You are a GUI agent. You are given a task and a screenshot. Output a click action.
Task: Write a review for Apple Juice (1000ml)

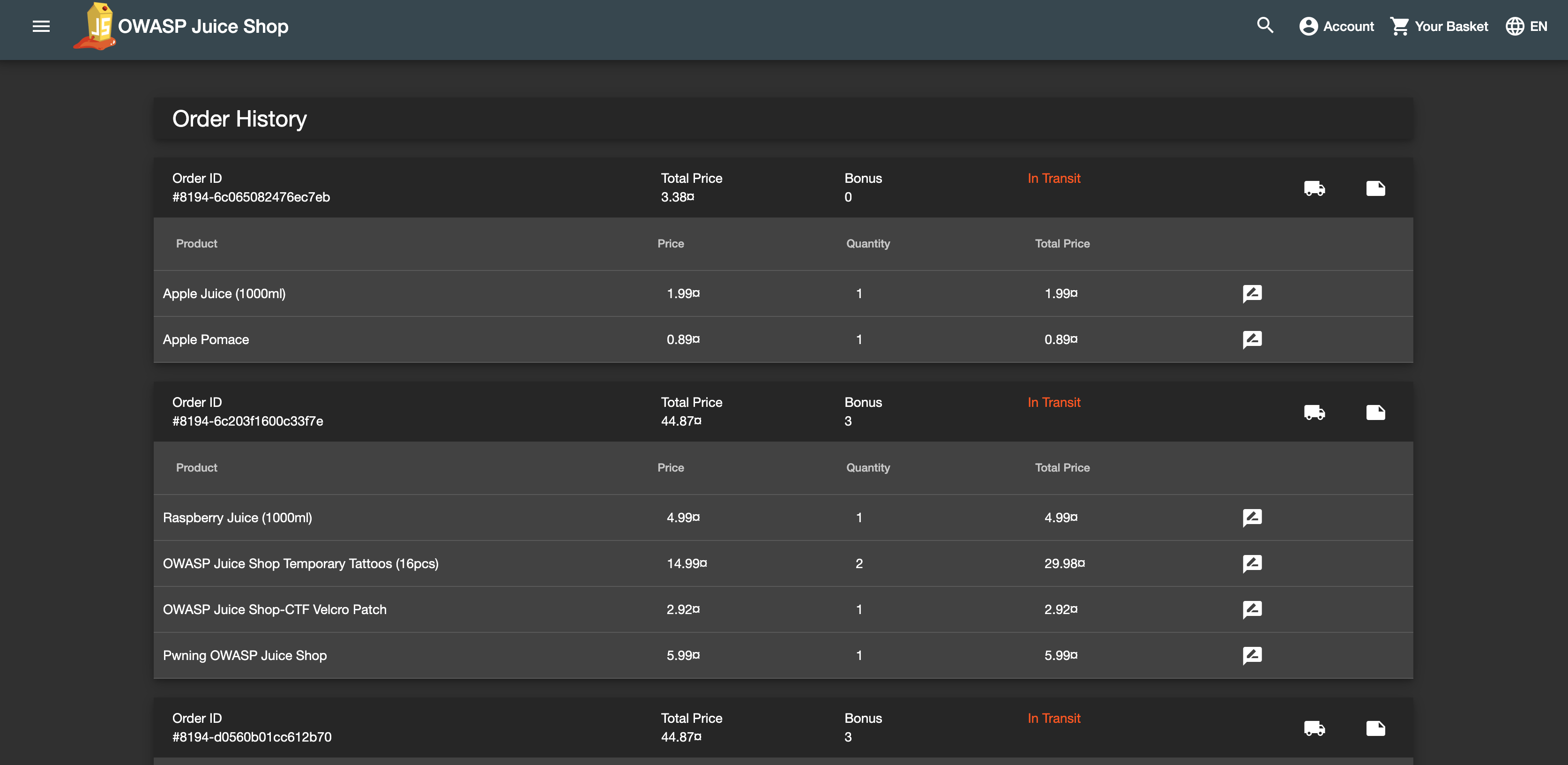pos(1252,293)
